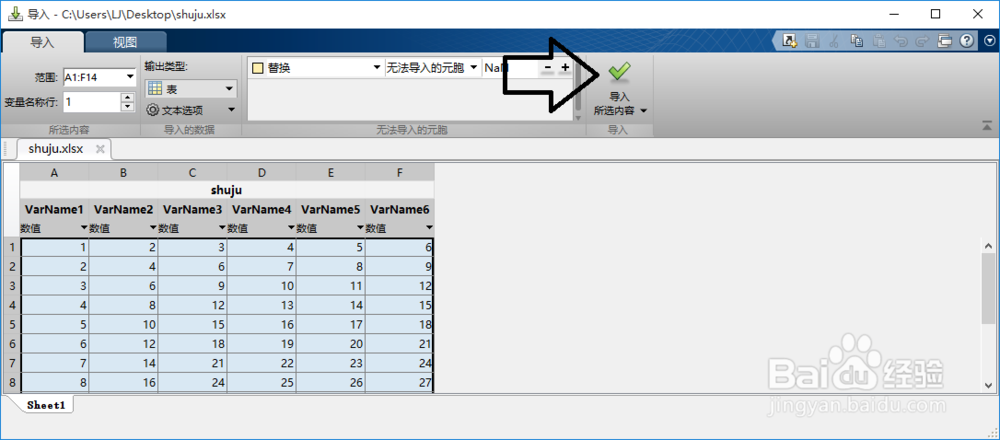Open the 导入所选内容 dropdown arrow
The image size is (1000, 440).
click(x=643, y=111)
